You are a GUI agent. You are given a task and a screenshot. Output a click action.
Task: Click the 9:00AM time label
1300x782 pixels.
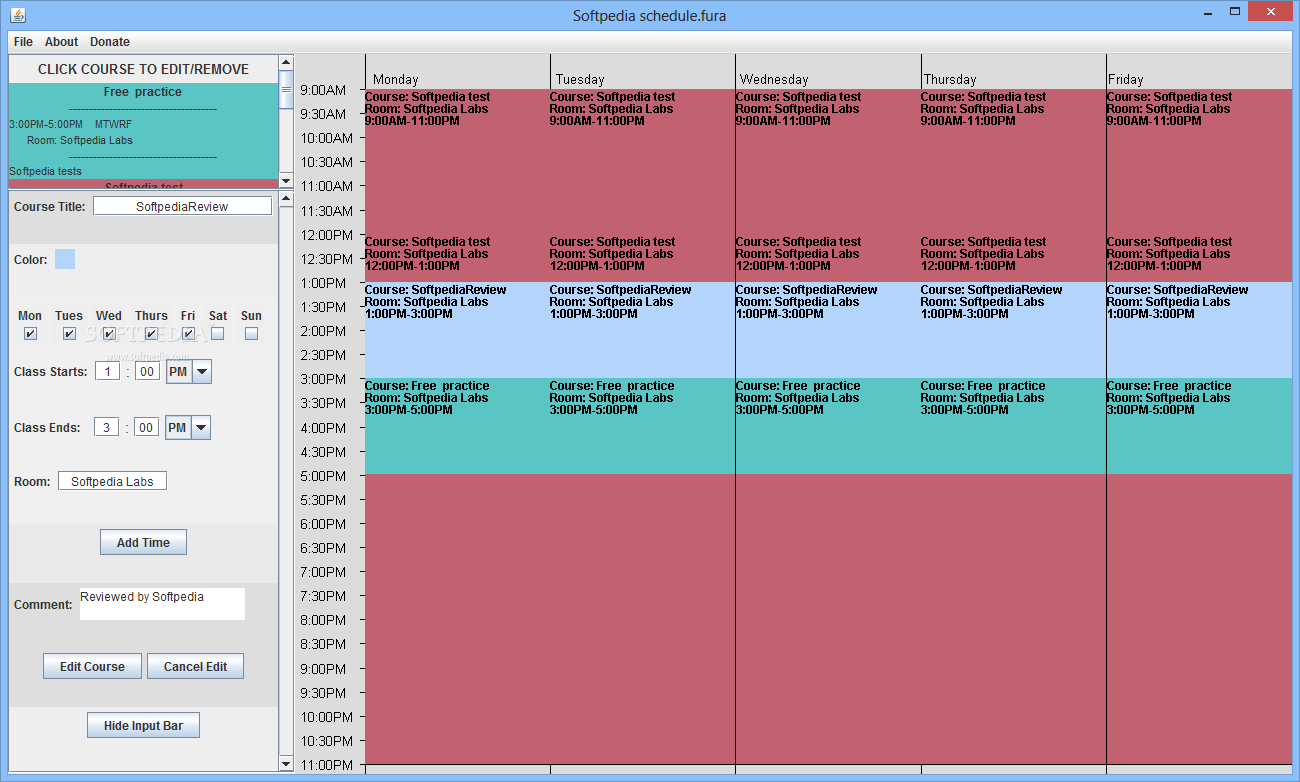[323, 90]
